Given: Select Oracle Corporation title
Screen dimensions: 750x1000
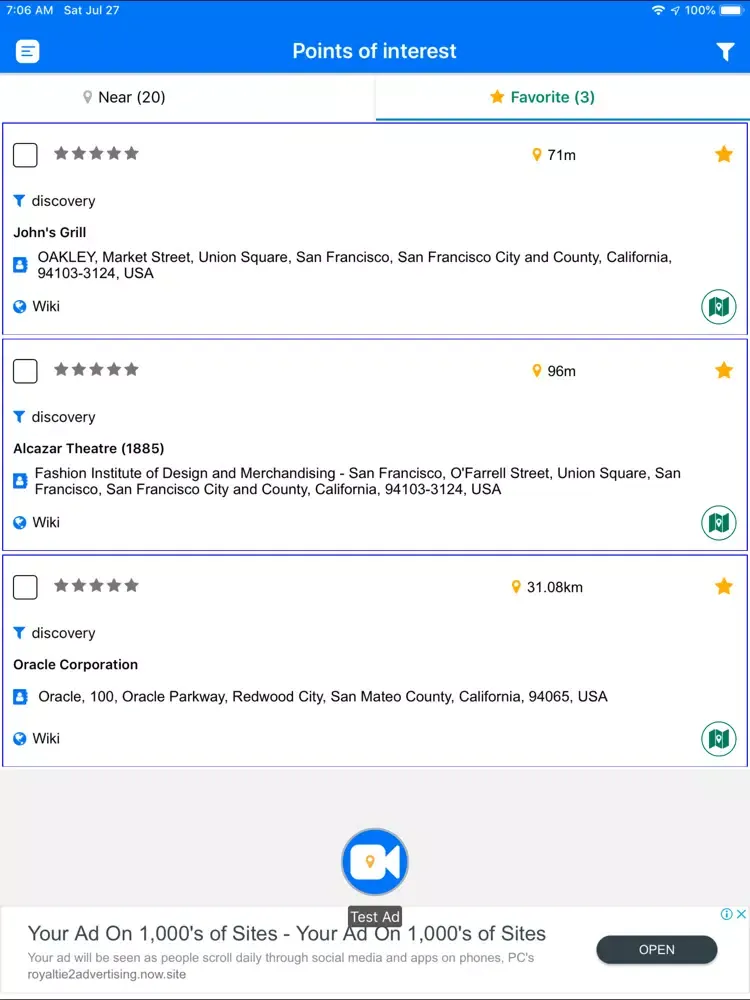Looking at the screenshot, I should (76, 665).
